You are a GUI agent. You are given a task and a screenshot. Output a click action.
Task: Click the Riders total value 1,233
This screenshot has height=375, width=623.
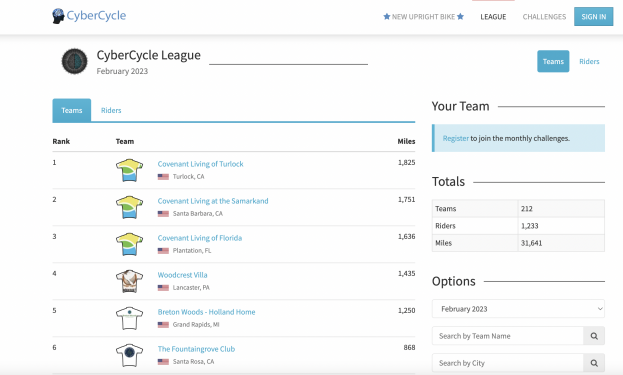tap(530, 226)
